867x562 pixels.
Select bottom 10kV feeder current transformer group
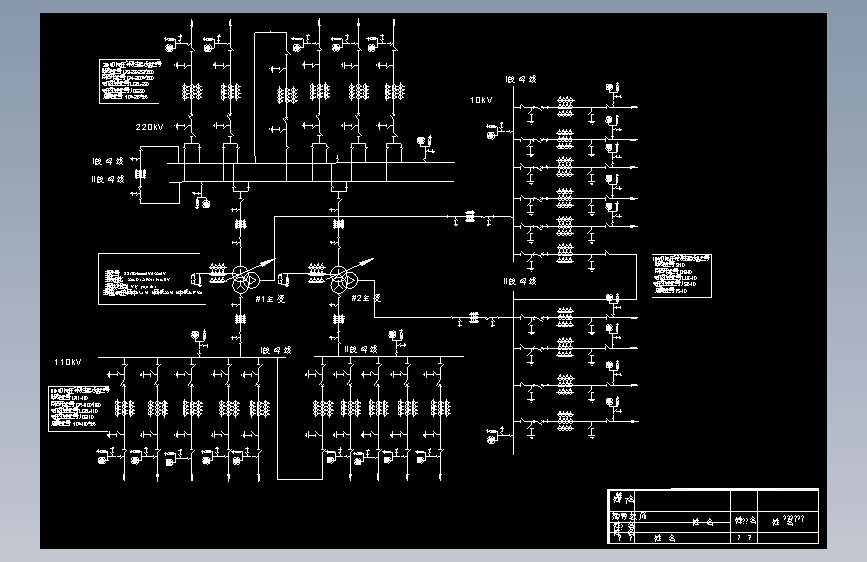coord(565,421)
